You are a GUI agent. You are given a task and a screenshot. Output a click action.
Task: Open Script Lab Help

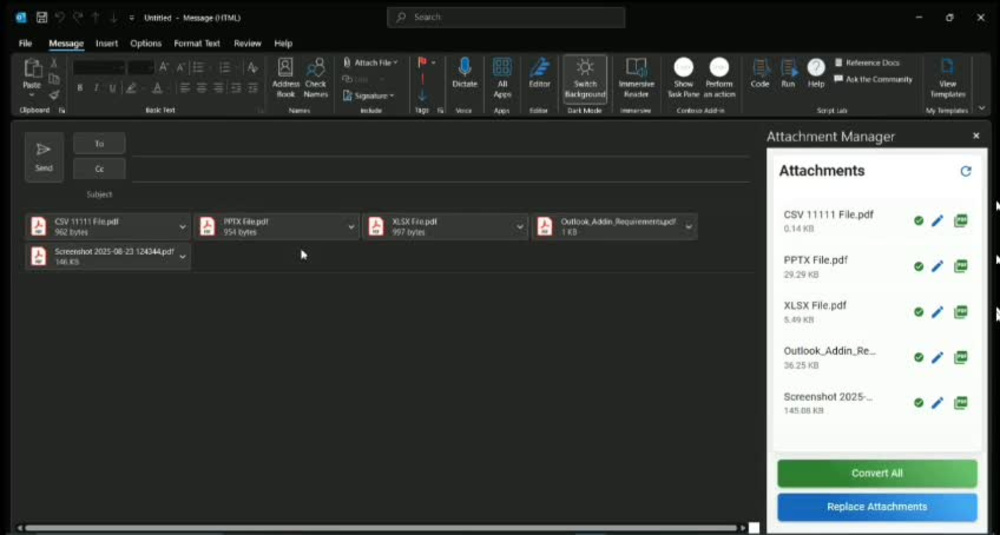pos(816,73)
